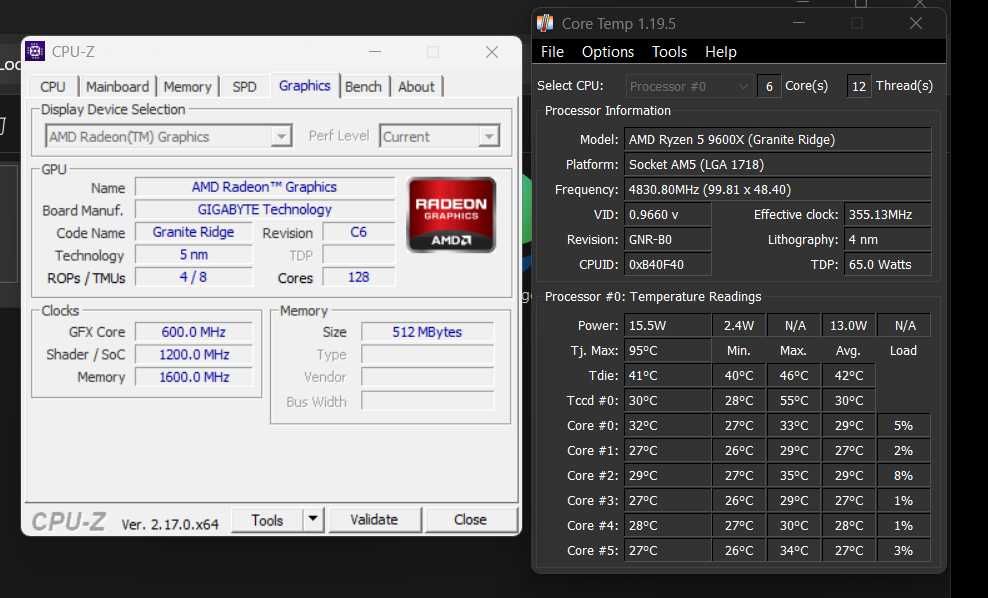Click the Technology 5 nm value

193,255
